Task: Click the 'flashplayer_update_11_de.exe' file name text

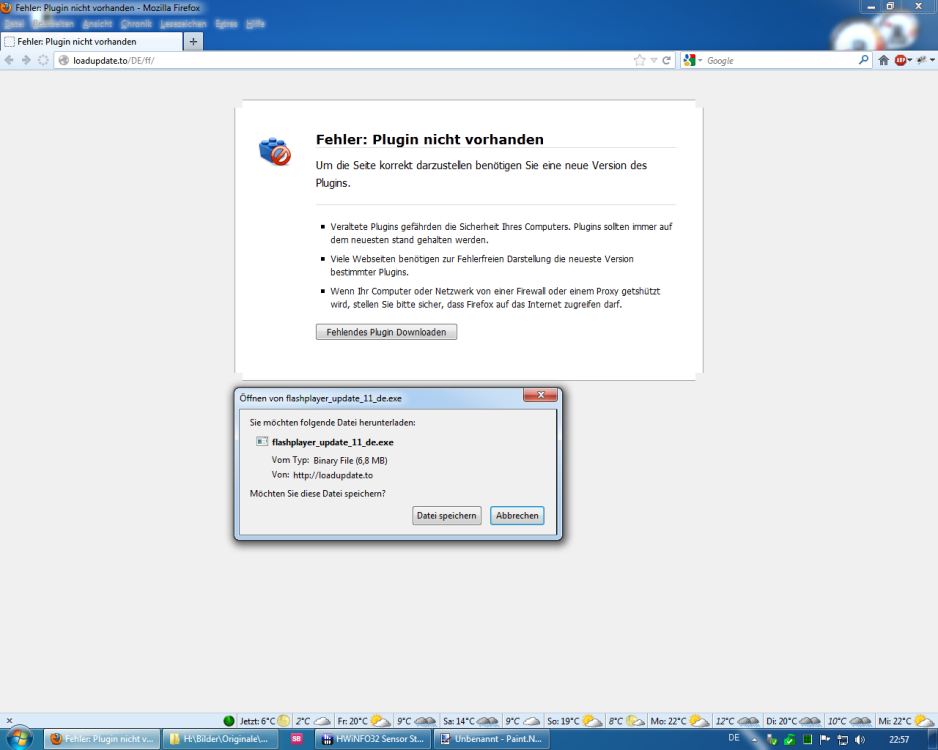Action: pos(333,443)
